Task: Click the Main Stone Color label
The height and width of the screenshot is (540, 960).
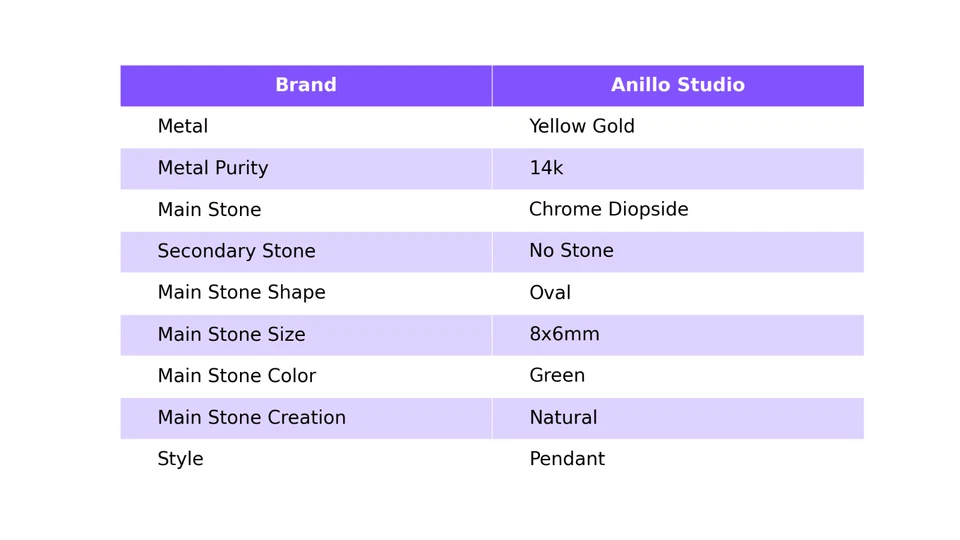Action: [x=236, y=377]
